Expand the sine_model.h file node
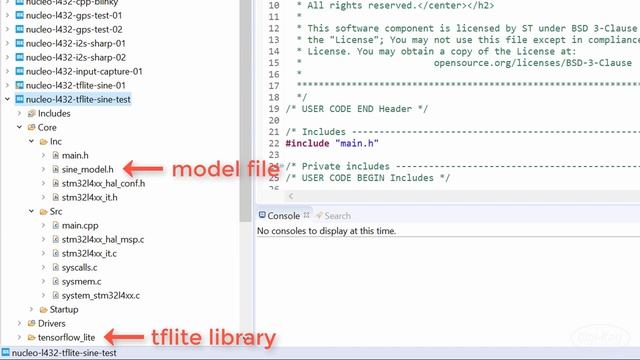This screenshot has width=640, height=360. [43, 169]
